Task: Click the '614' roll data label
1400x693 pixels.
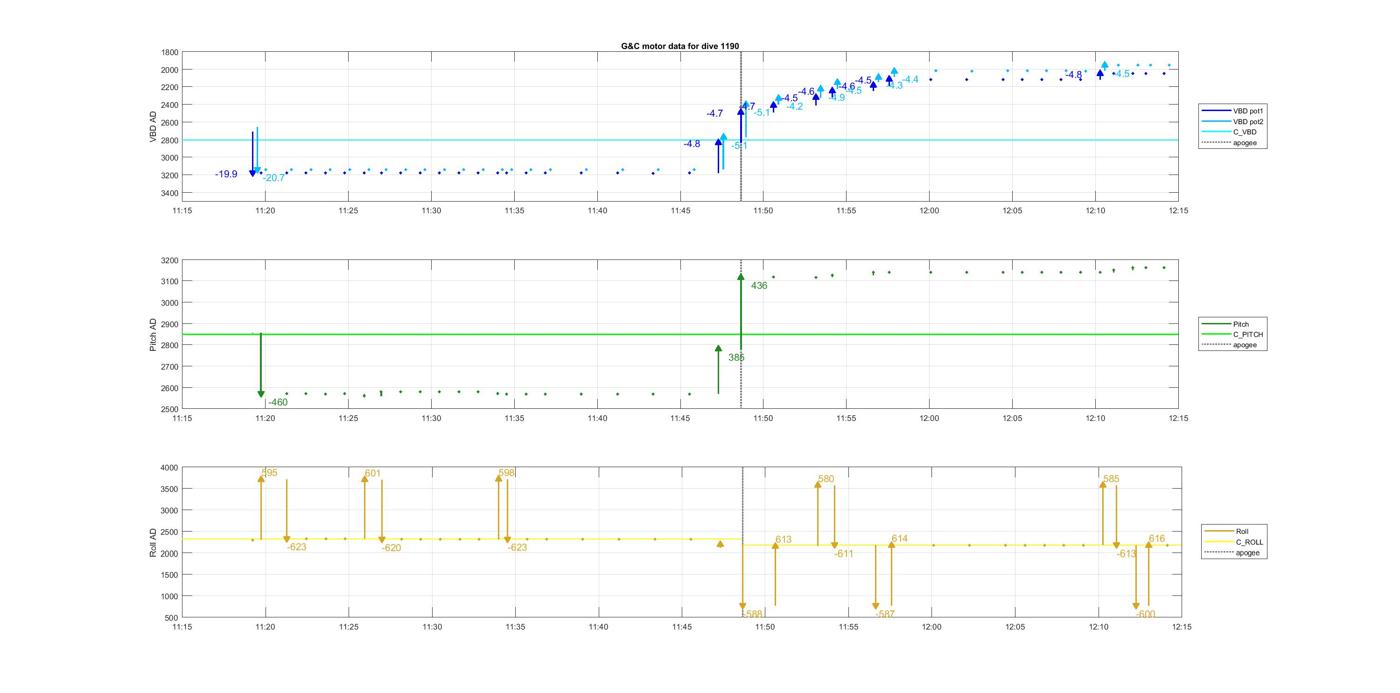Action: tap(900, 539)
